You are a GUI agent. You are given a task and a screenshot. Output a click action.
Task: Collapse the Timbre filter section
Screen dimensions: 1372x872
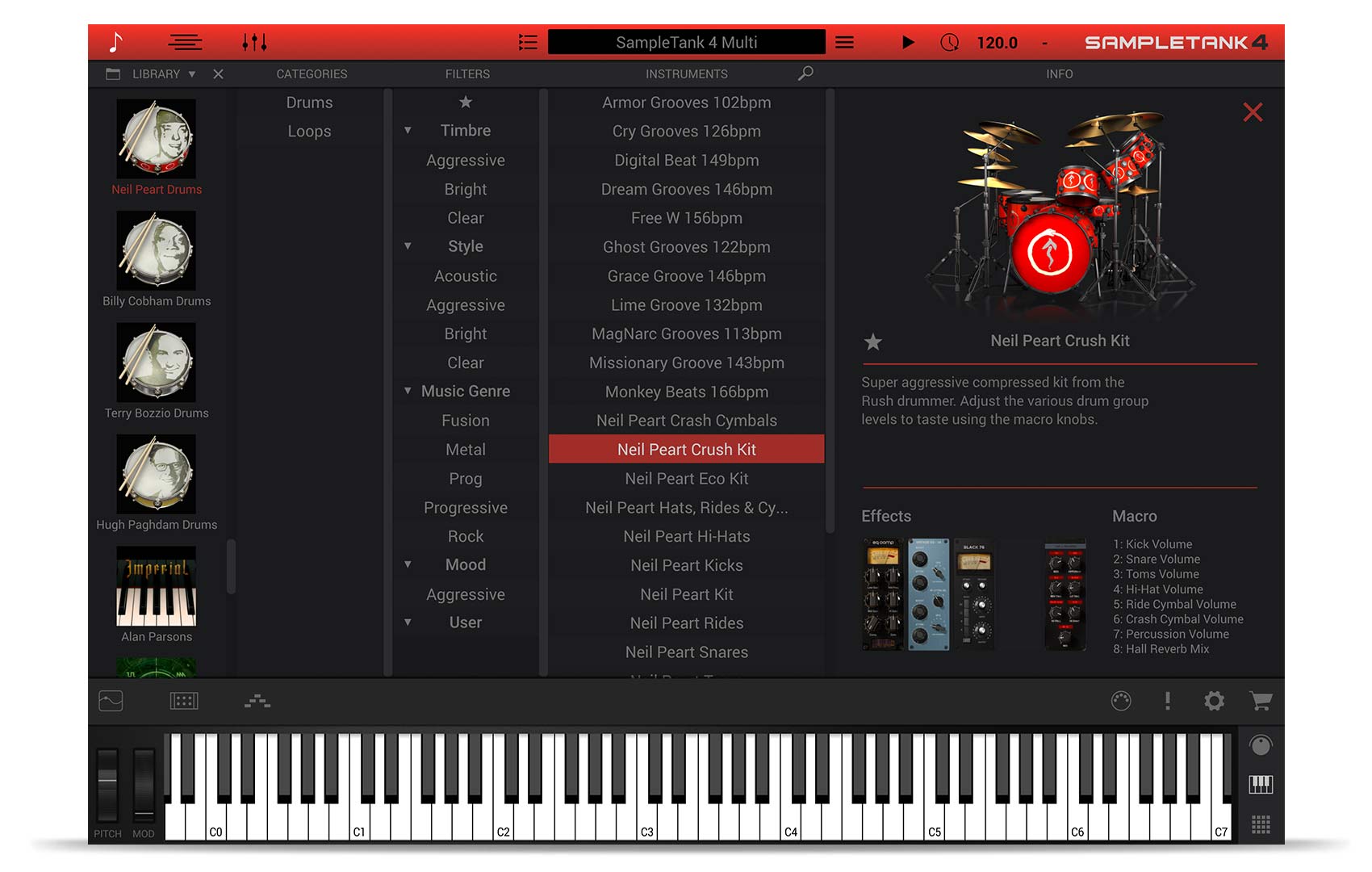pos(408,130)
